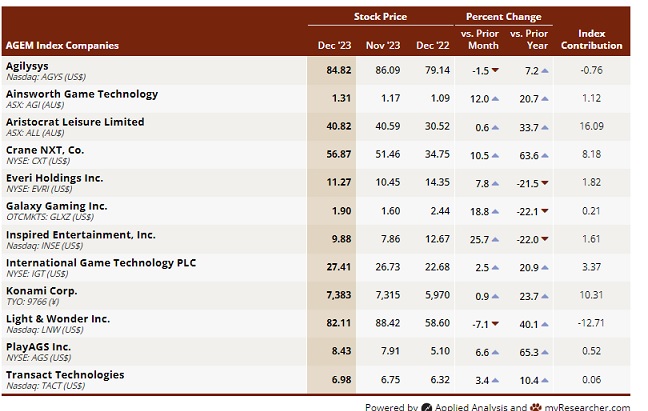648x411 pixels.
Task: Click Inspired Entertainment prior month up arrow
Action: point(495,240)
